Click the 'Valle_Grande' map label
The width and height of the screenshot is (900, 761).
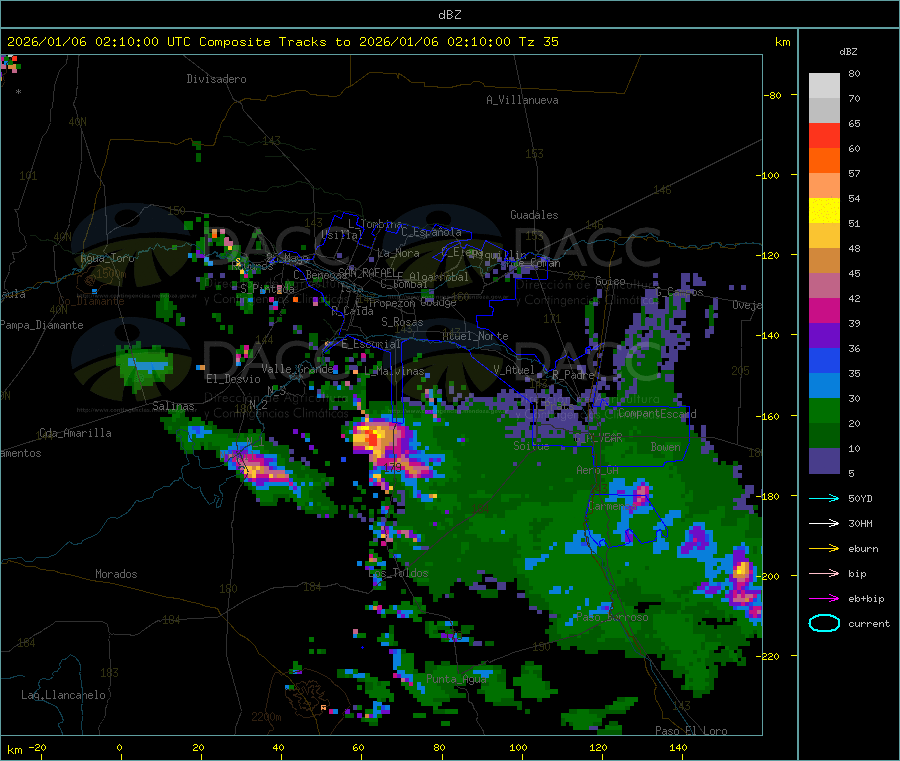coord(298,369)
